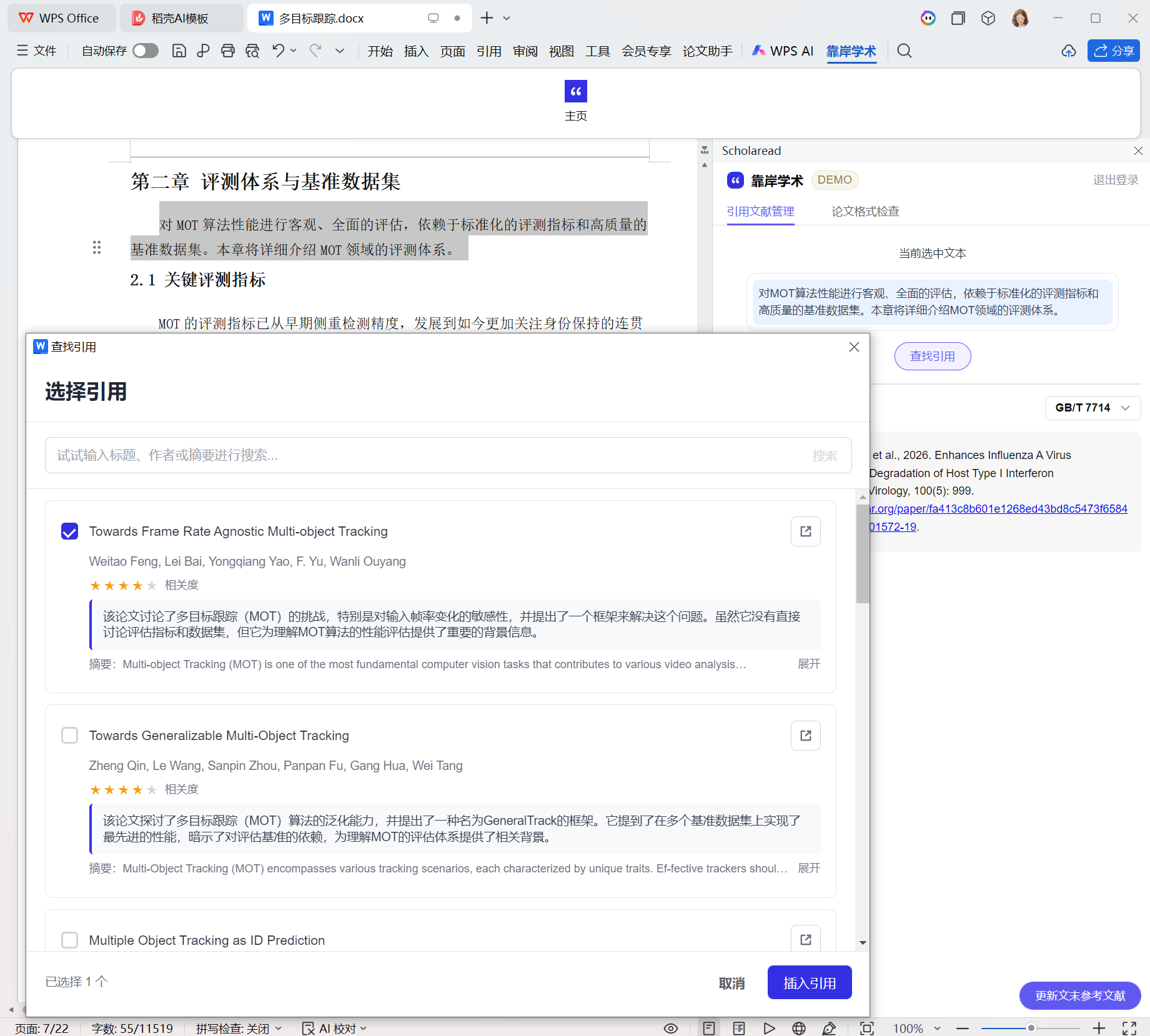Click the citation list scrollbar thumb
The image size is (1150, 1036).
click(863, 554)
